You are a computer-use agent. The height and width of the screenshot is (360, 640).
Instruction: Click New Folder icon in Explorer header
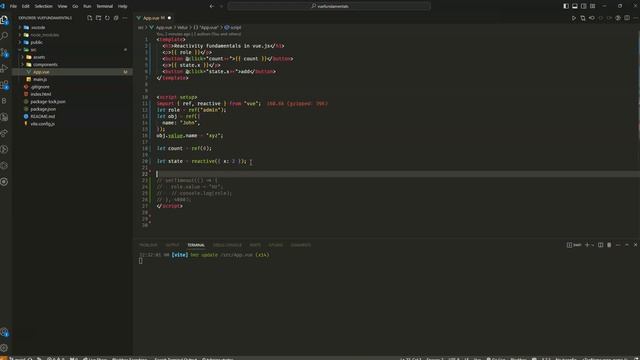tap(98, 18)
